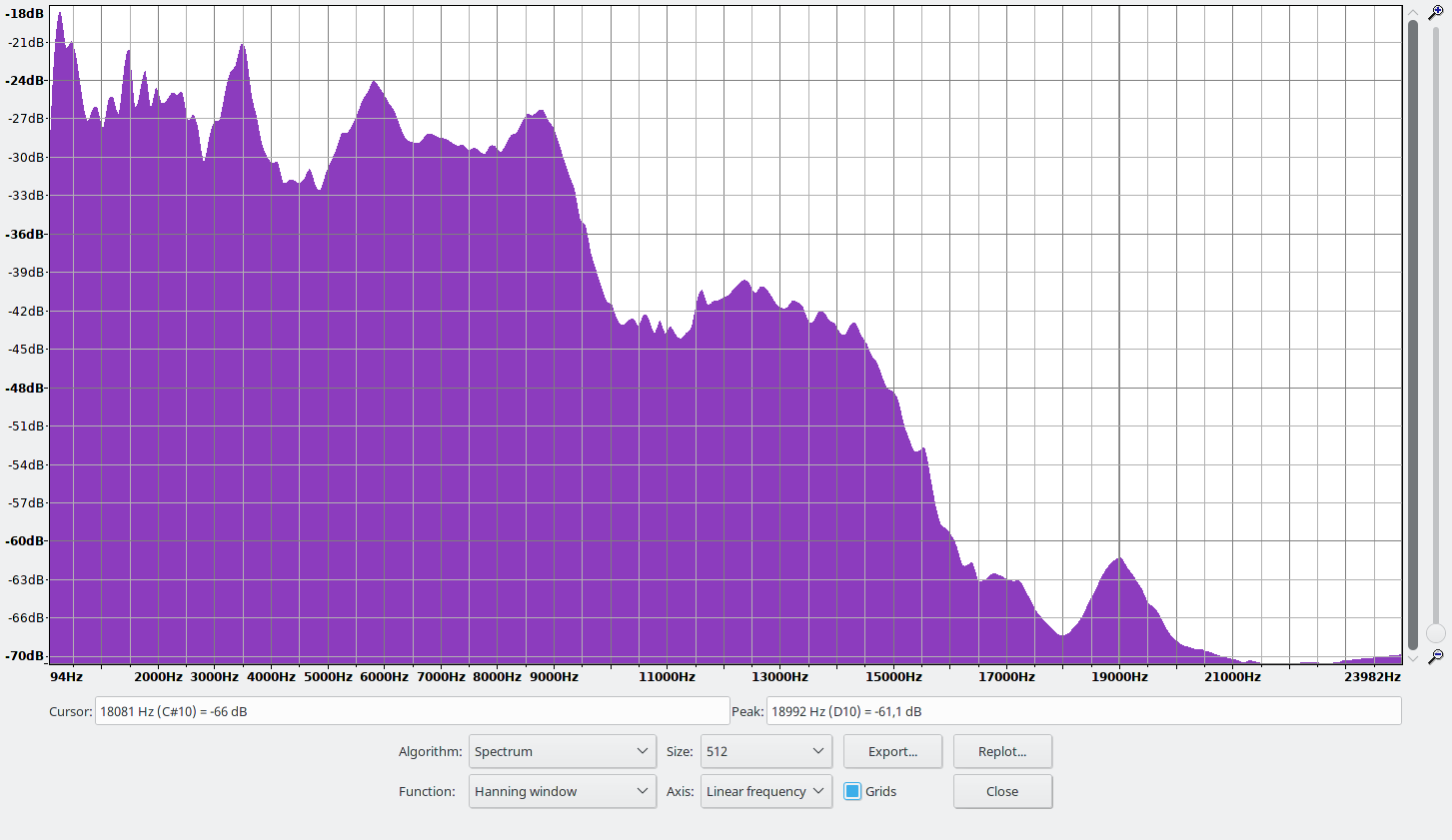This screenshot has width=1452, height=840.
Task: Click the 15000Hz axis label
Action: [x=893, y=676]
